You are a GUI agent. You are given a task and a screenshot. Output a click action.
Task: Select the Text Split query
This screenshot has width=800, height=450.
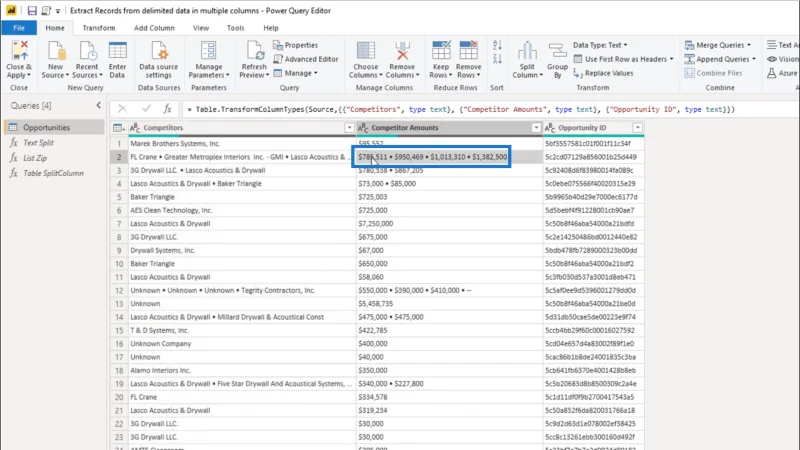point(38,143)
